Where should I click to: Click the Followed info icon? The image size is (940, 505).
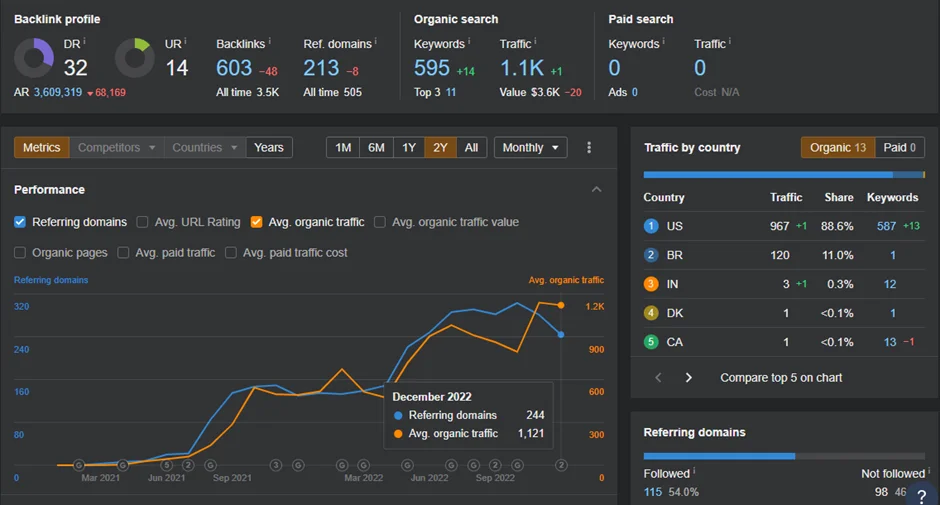(x=694, y=471)
